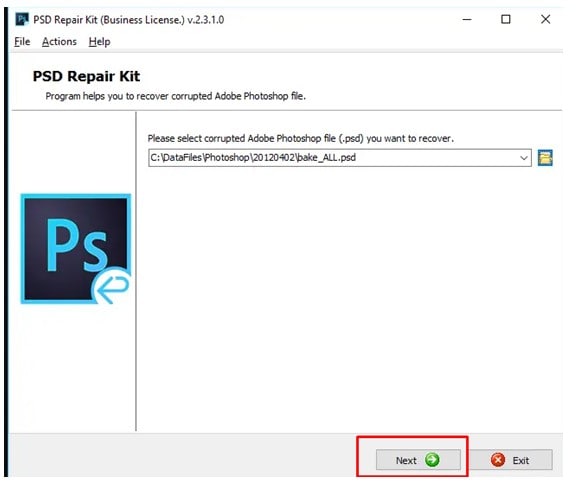Click the Next button label

coord(406,460)
